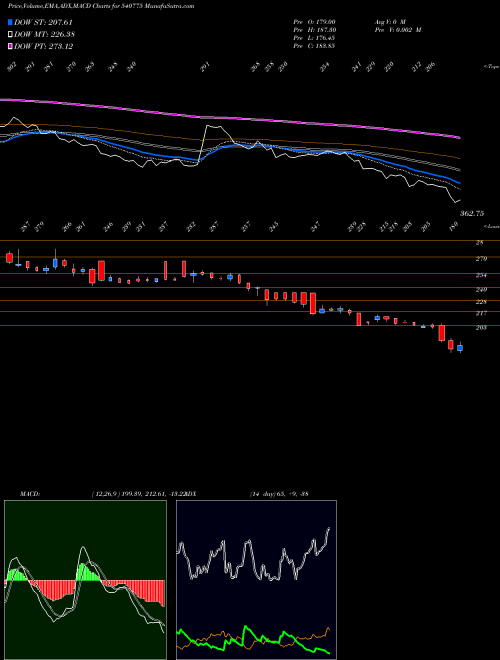The width and height of the screenshot is (500, 660).
Task: Click the last blue candlestick at chart's end
Action: pyautogui.click(x=460, y=348)
